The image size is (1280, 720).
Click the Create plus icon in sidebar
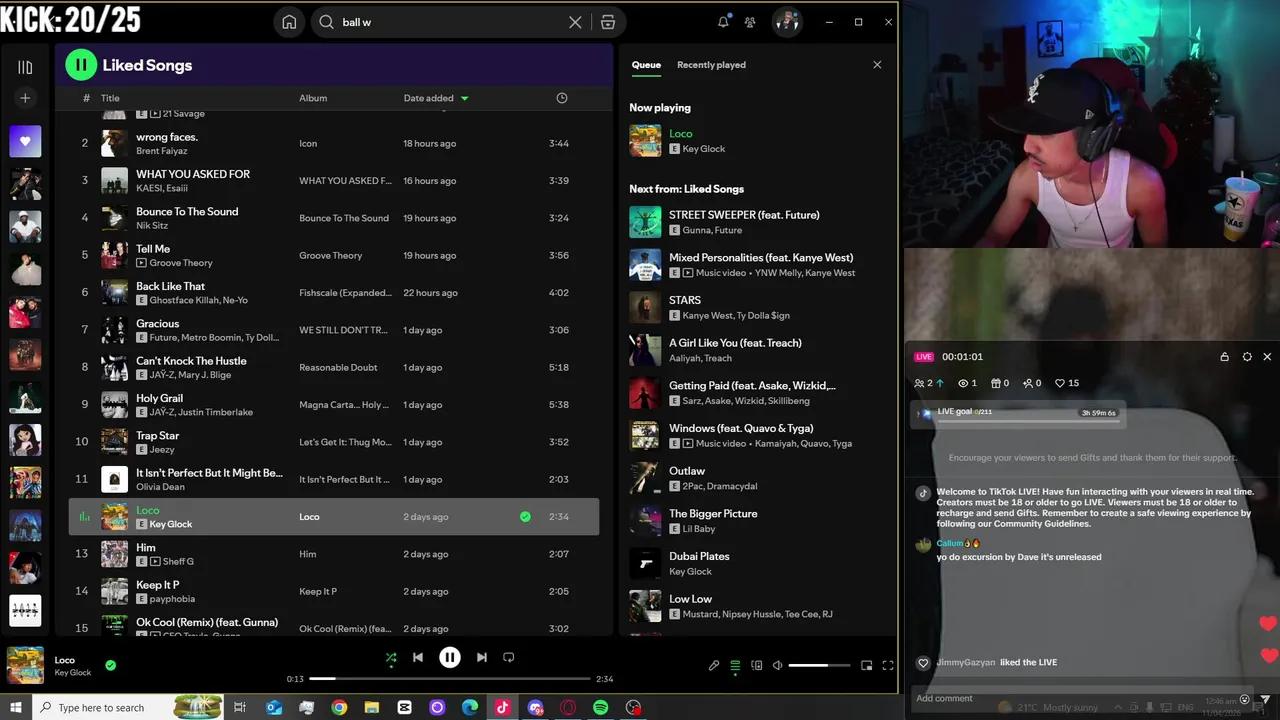[x=25, y=97]
